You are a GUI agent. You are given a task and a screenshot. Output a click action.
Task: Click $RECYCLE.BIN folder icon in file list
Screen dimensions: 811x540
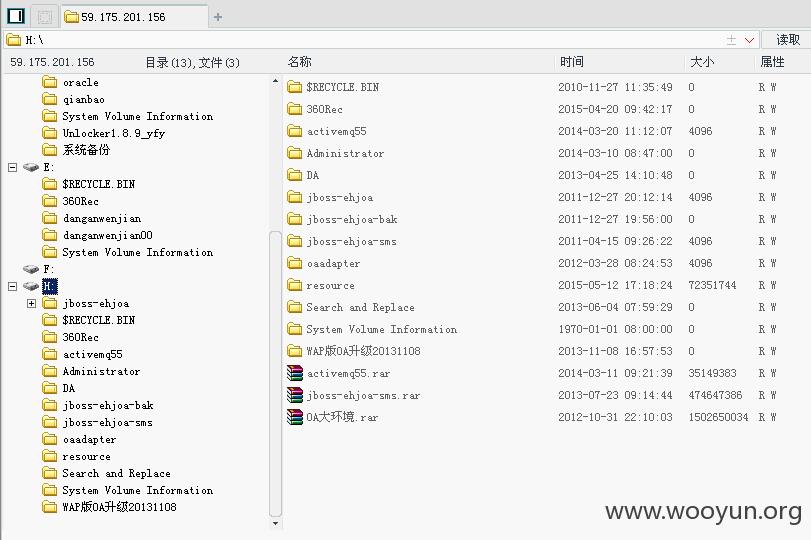pos(295,87)
